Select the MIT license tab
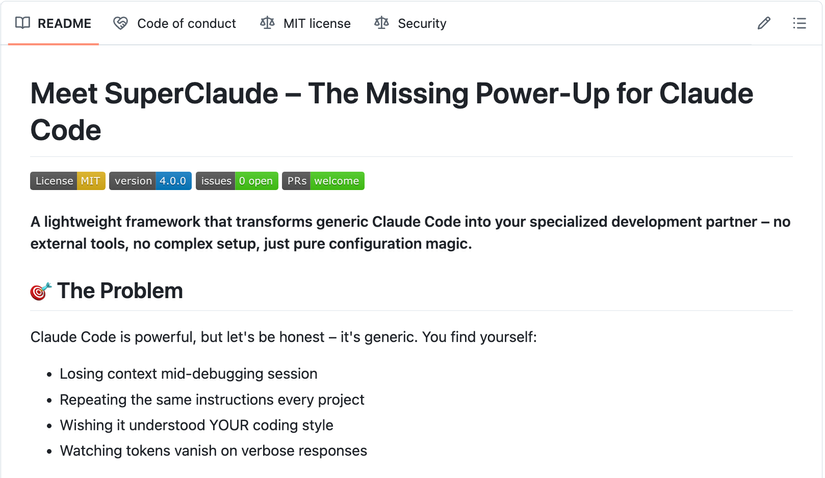This screenshot has height=478, width=825. (316, 23)
